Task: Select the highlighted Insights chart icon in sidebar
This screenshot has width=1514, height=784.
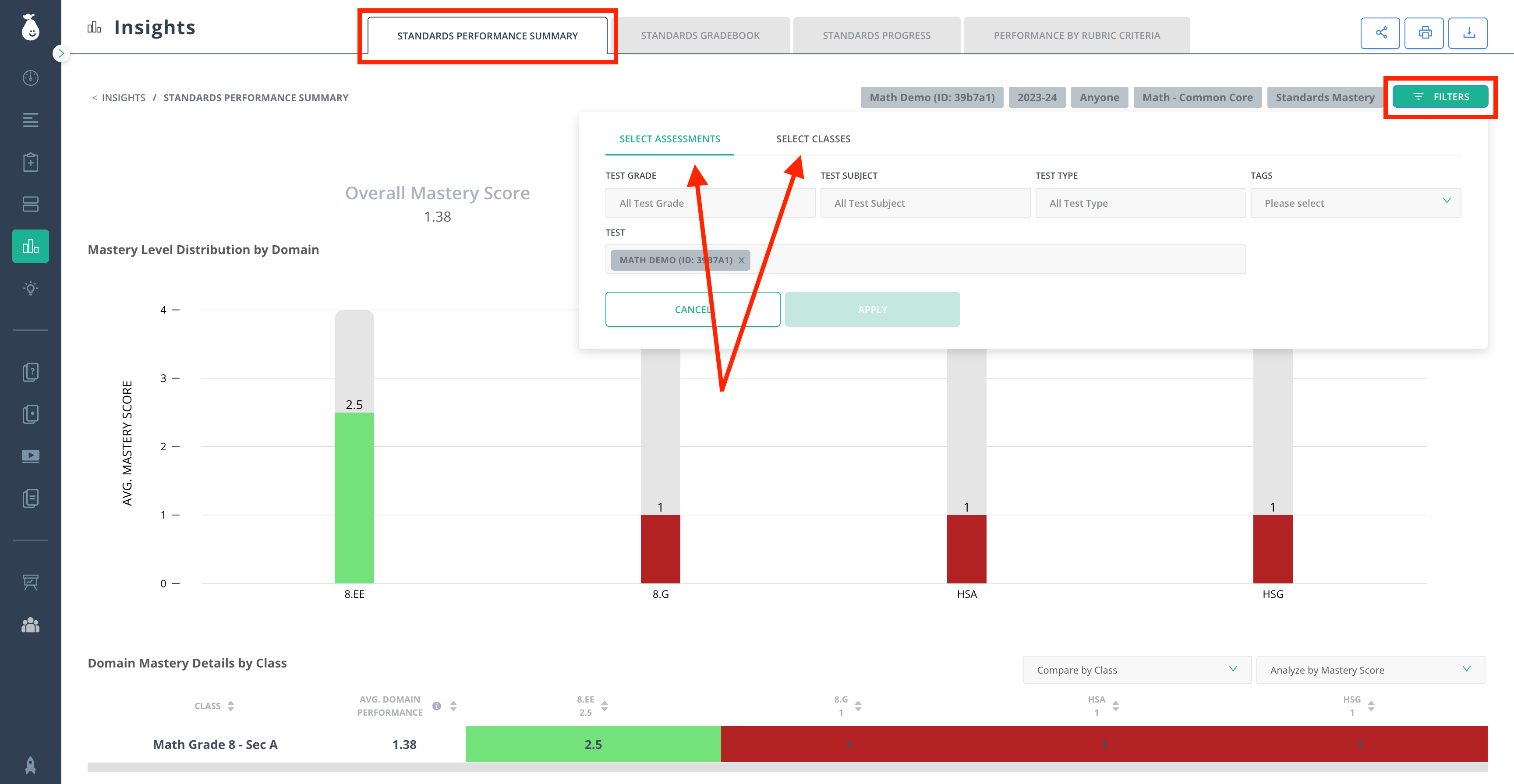Action: pyautogui.click(x=31, y=246)
